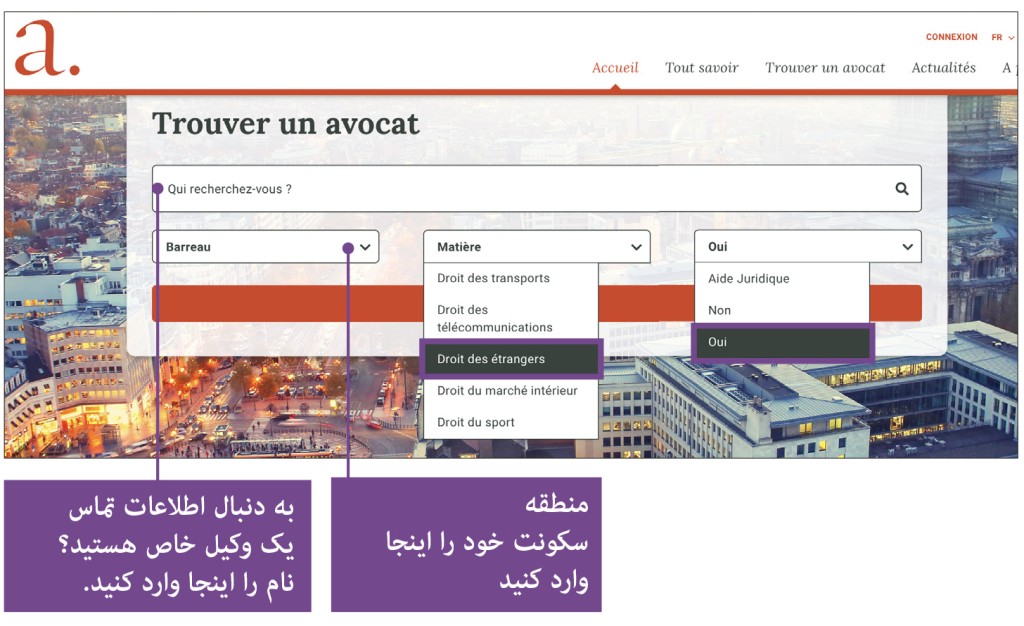Click the search magnifier icon
1024x626 pixels.
[x=901, y=188]
